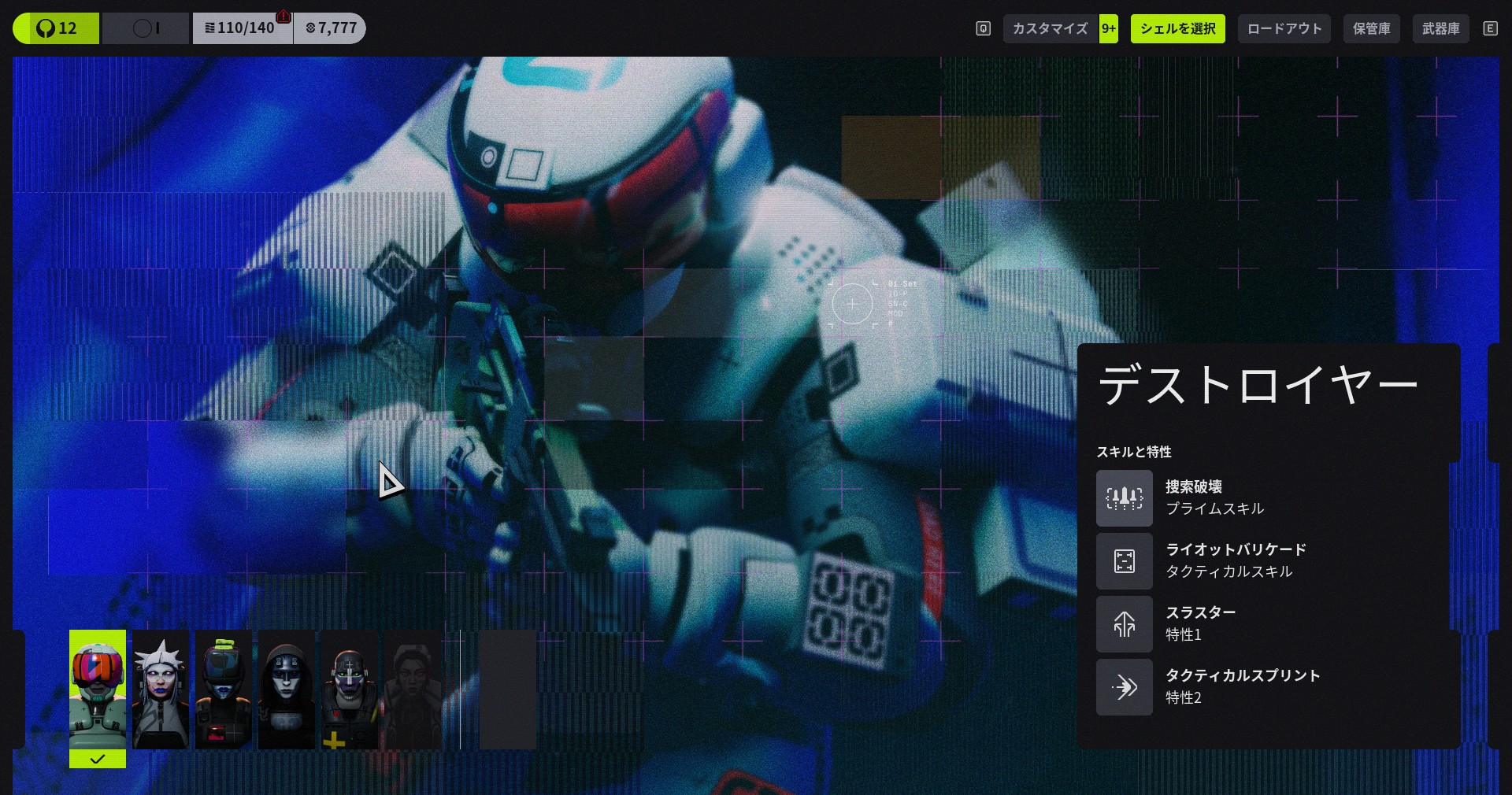Click the シェルを選択 button
1512x795 pixels.
pos(1177,28)
